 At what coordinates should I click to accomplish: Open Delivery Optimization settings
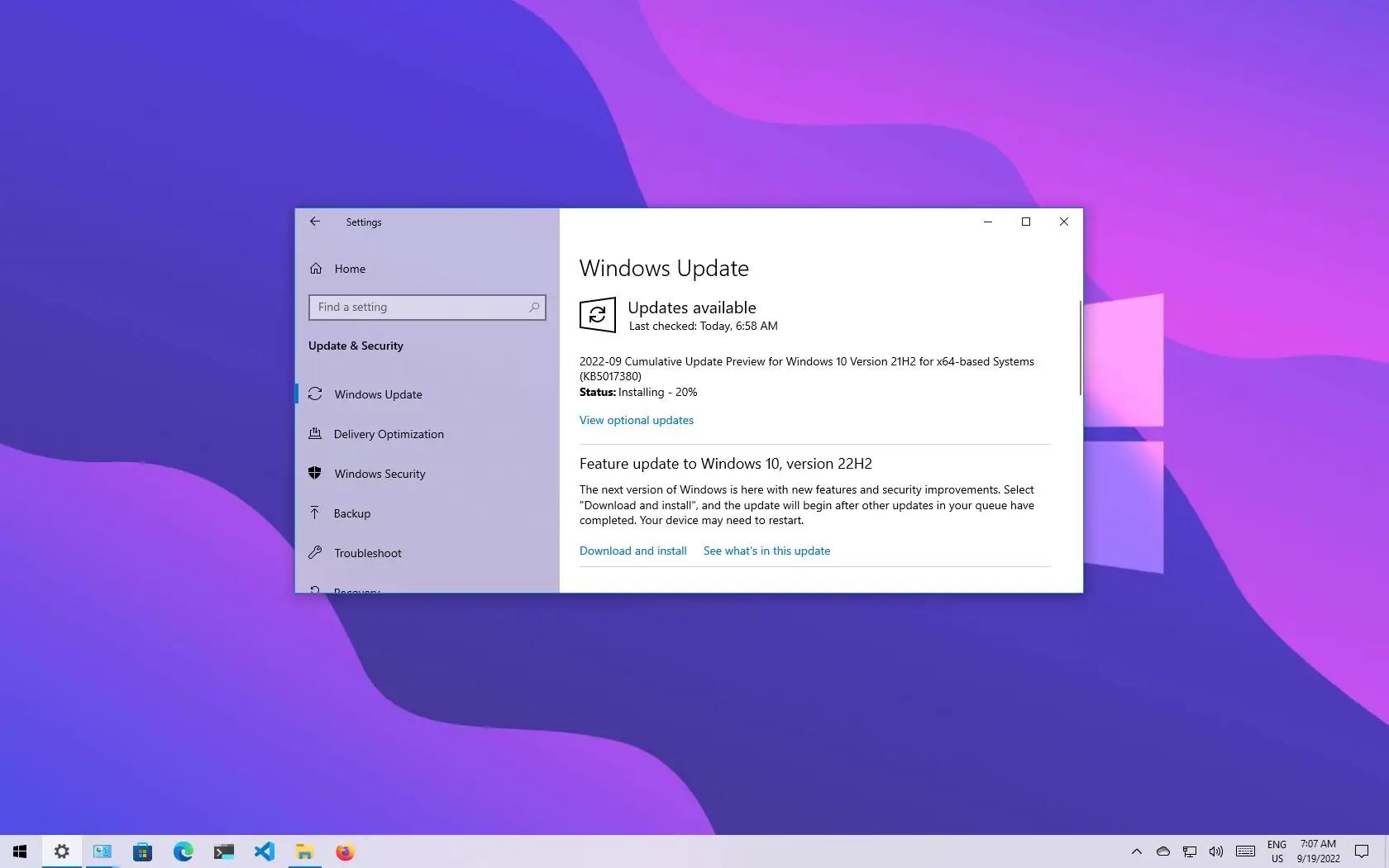[427, 434]
